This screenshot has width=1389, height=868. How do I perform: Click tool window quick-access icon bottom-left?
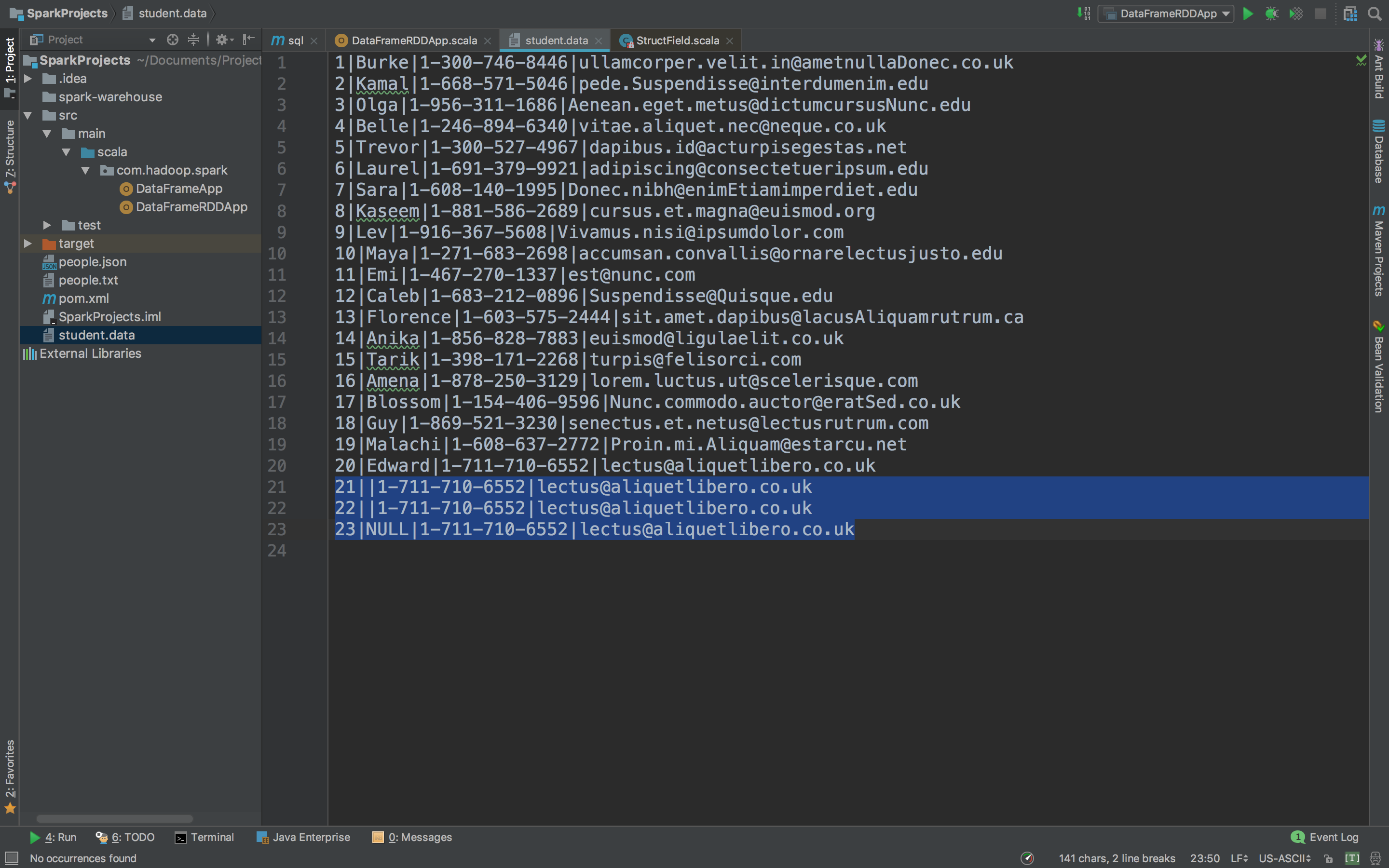[11, 858]
